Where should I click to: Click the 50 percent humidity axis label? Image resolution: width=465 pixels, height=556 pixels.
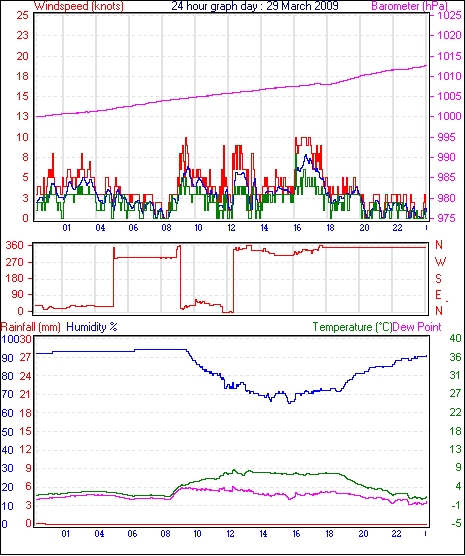point(7,432)
